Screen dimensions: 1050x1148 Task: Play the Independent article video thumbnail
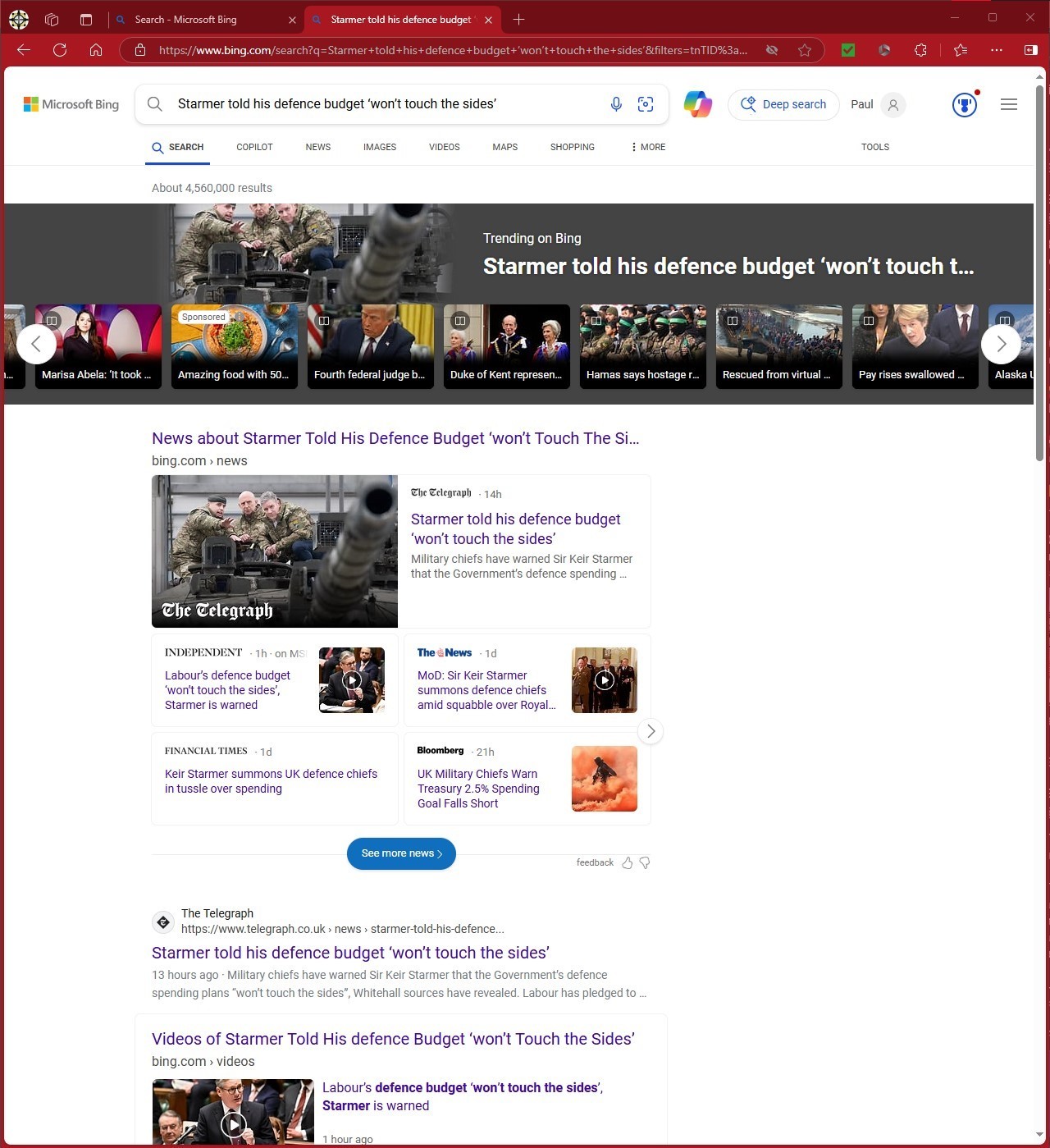pos(352,680)
